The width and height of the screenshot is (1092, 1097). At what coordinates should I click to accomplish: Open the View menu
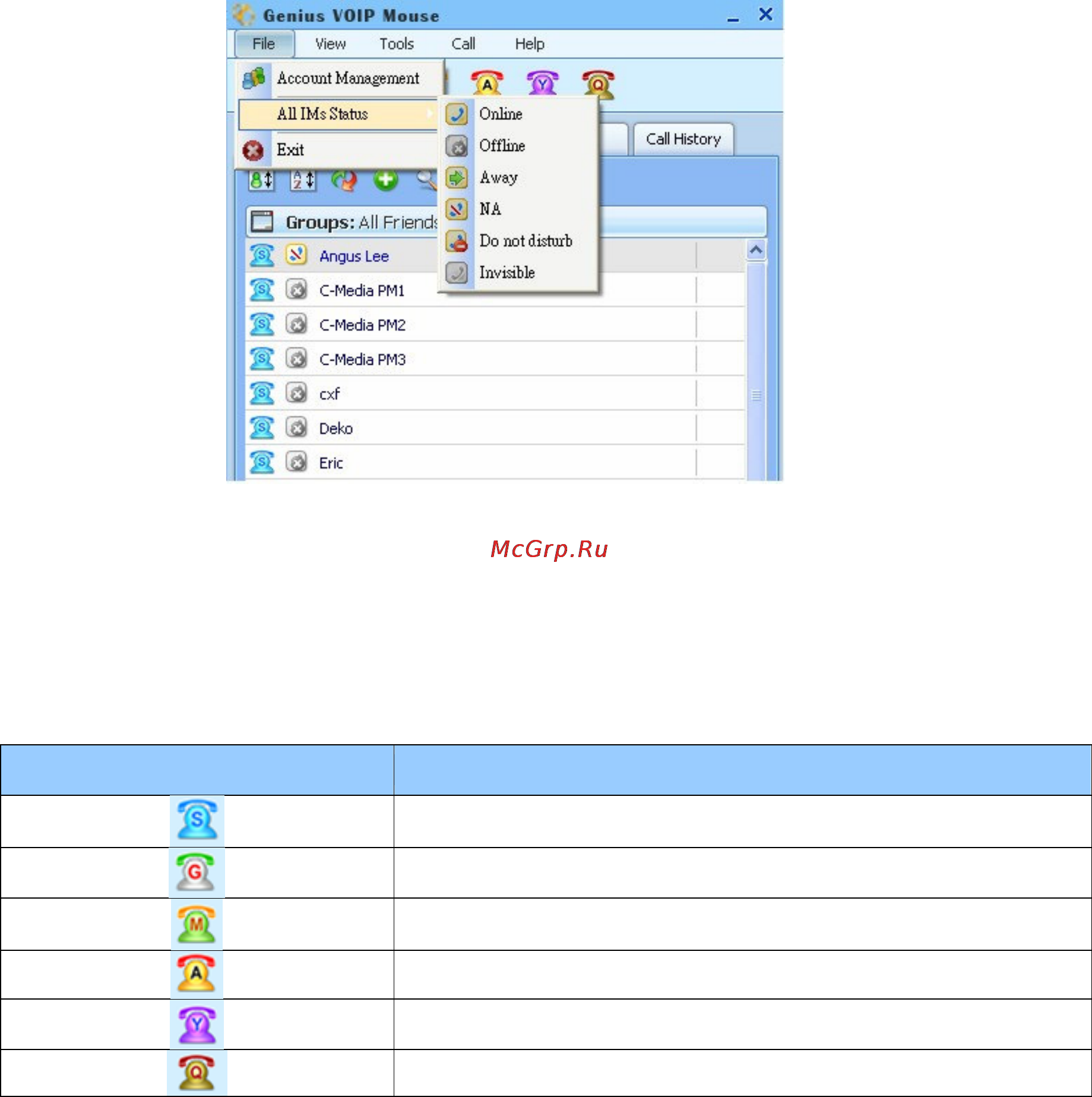pyautogui.click(x=330, y=44)
